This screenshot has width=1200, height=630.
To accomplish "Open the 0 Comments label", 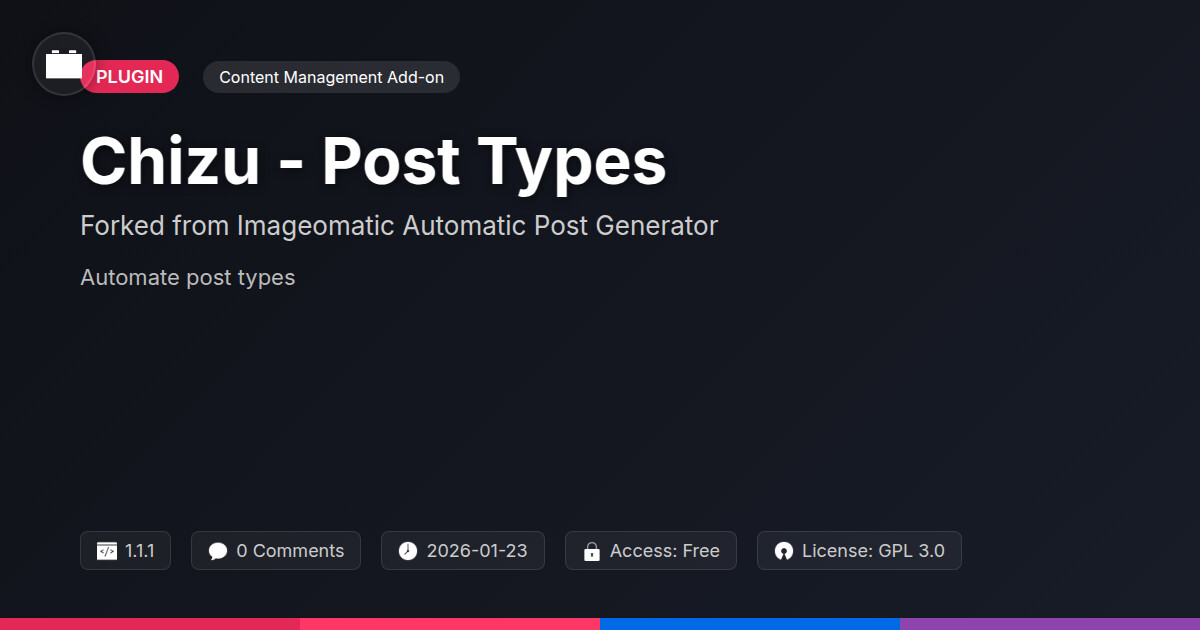I will click(290, 551).
